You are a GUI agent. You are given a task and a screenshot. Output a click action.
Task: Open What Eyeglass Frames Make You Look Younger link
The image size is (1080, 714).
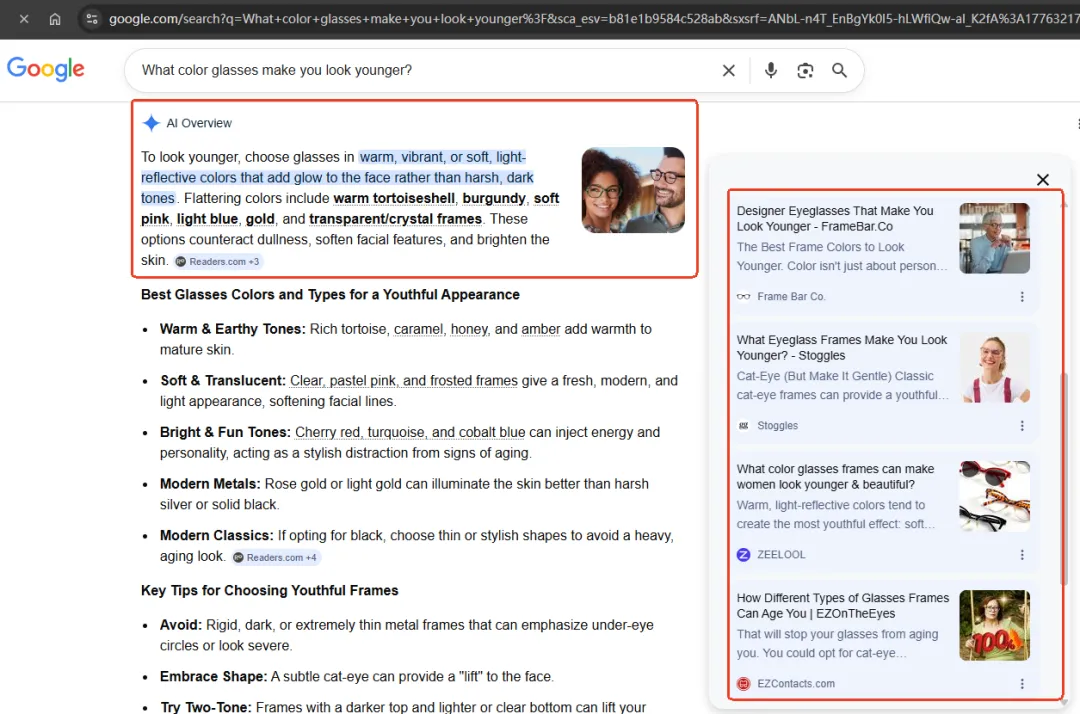pyautogui.click(x=842, y=348)
